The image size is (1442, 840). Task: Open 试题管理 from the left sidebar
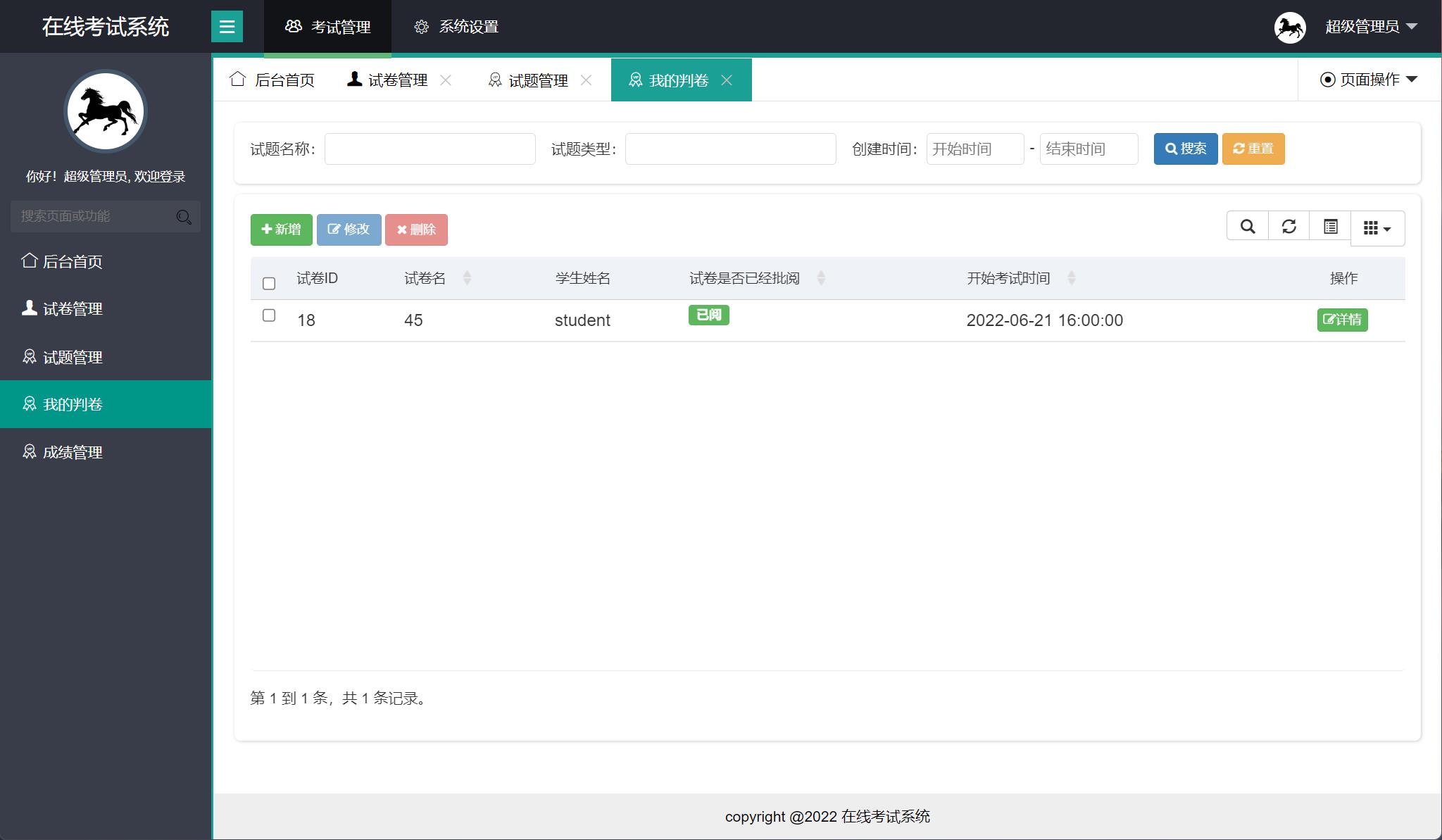[x=70, y=356]
